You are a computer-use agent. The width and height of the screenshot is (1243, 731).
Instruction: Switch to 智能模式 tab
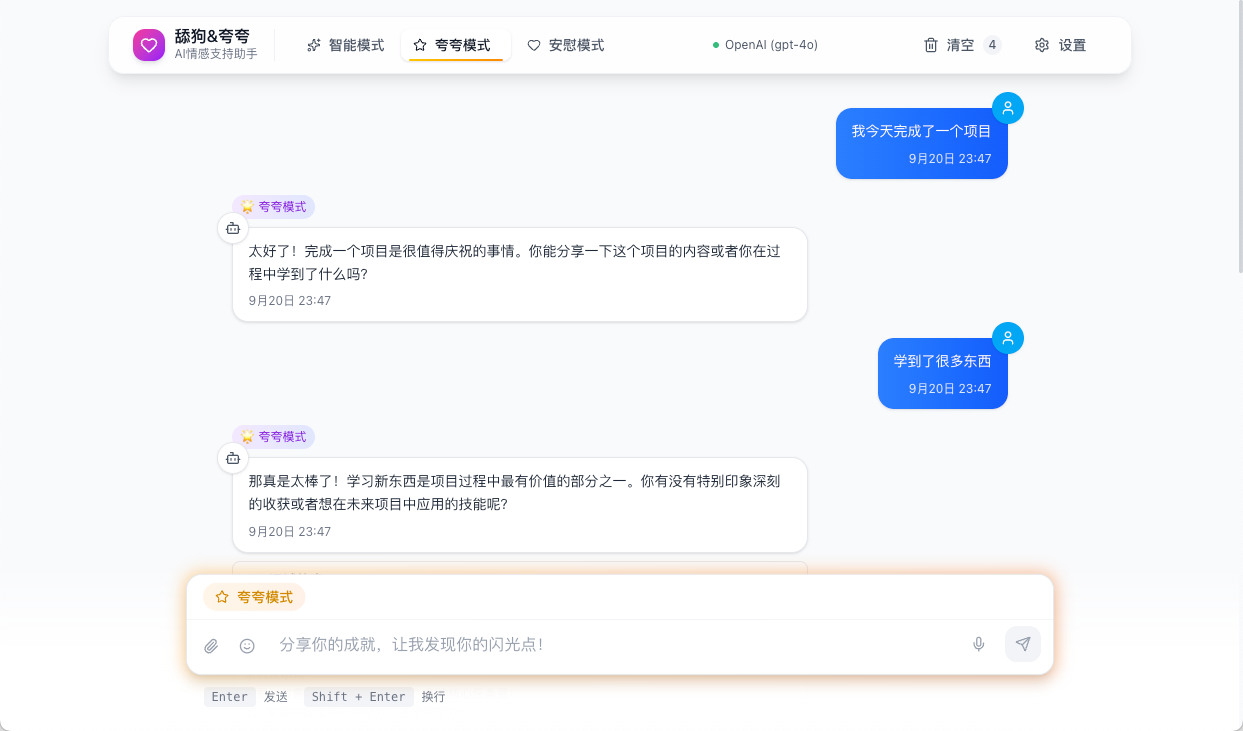pyautogui.click(x=345, y=45)
